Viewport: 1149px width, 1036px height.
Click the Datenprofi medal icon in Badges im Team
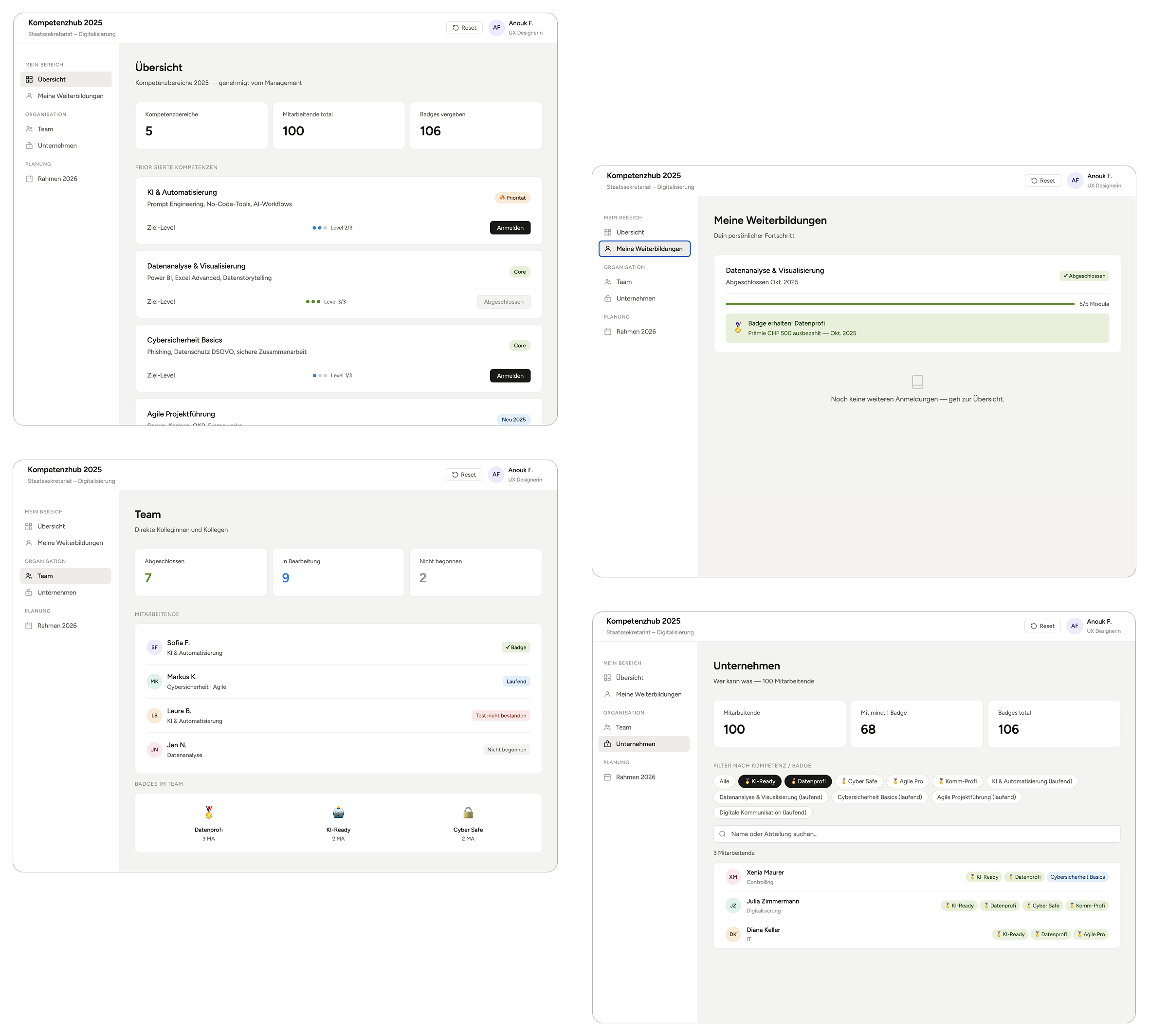[x=209, y=812]
